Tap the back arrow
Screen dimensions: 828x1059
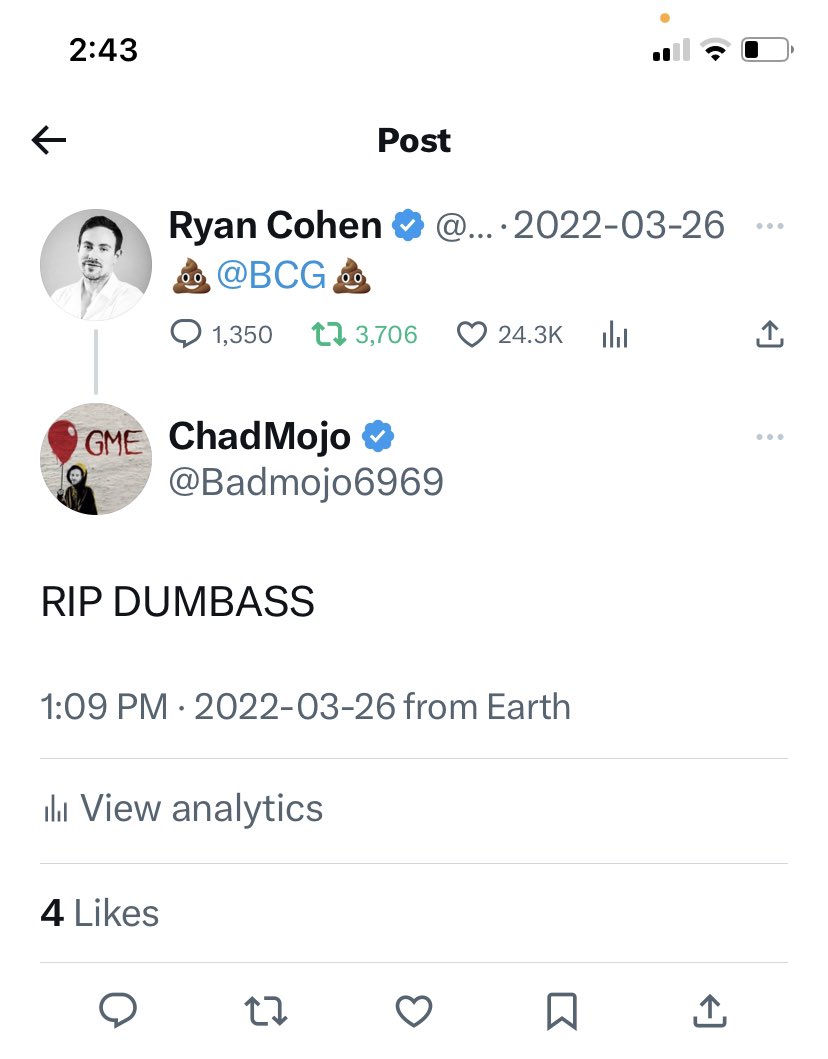click(49, 141)
